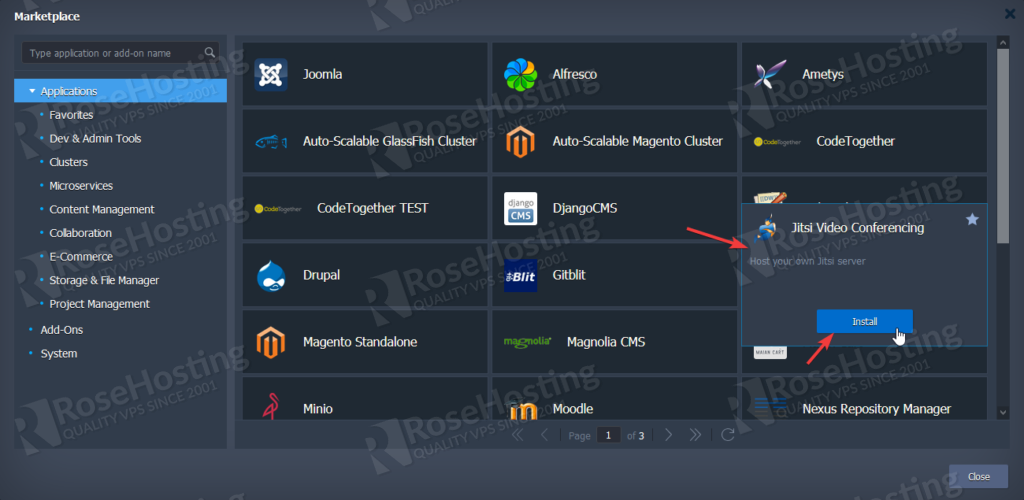This screenshot has width=1024, height=500.
Task: Select the Magnolia CMS label text
Action: [606, 342]
